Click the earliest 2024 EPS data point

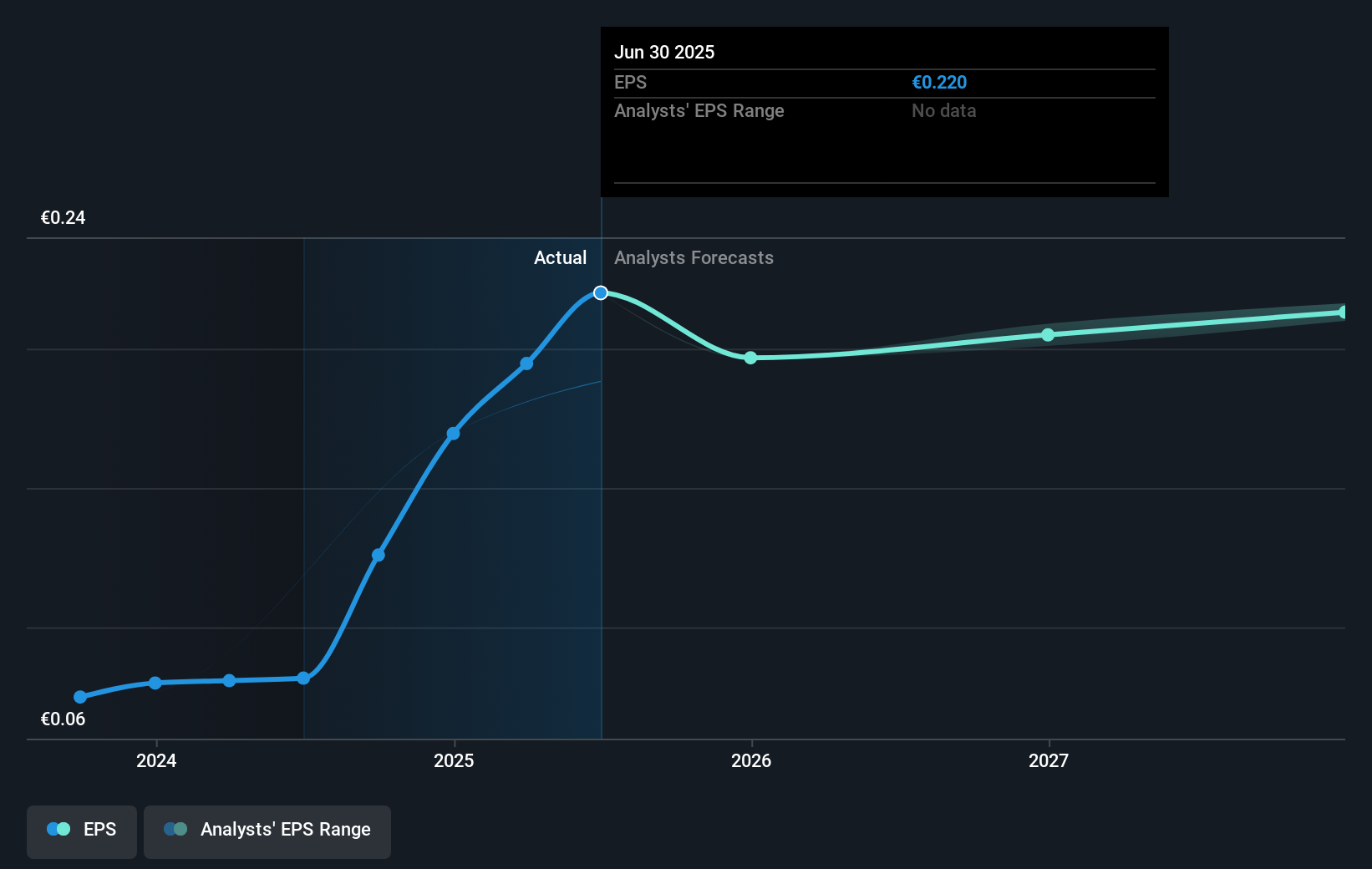pos(79,696)
